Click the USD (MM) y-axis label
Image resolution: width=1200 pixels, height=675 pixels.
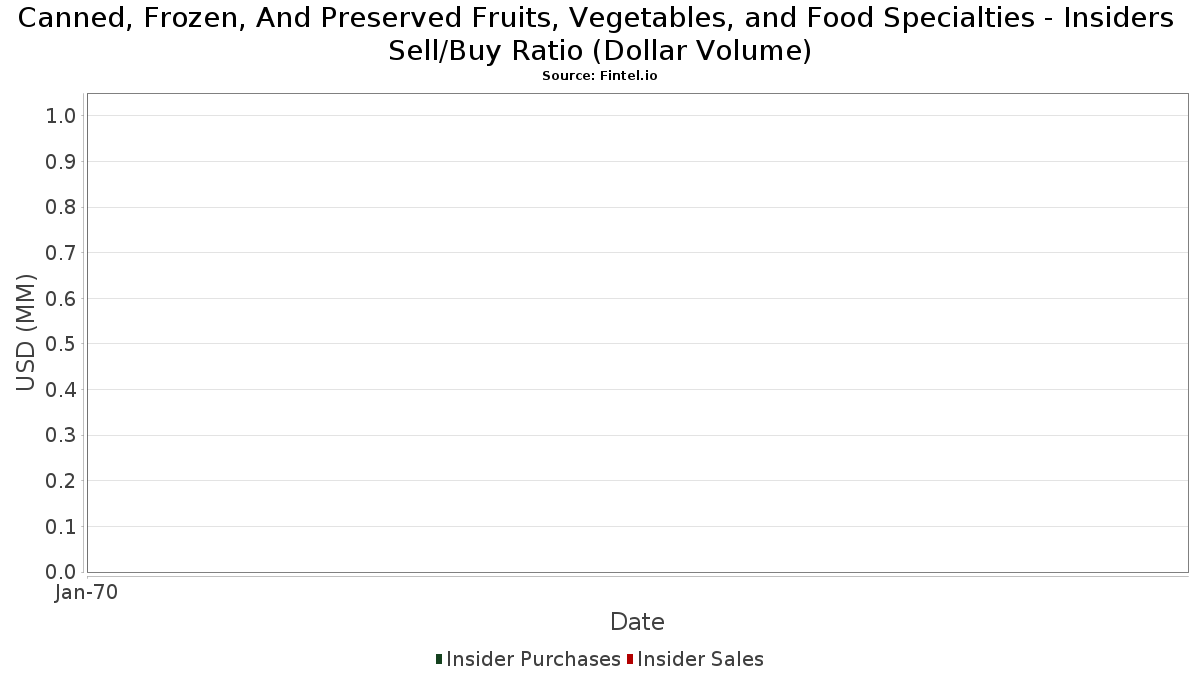[26, 333]
